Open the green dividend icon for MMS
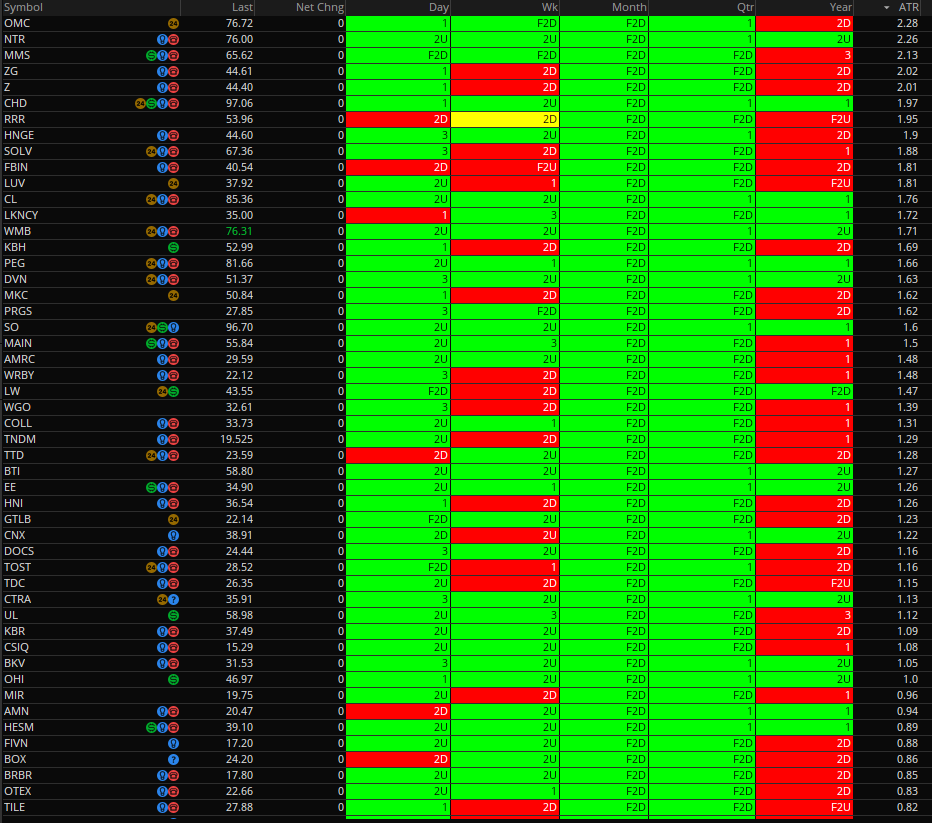This screenshot has width=932, height=823. click(151, 56)
